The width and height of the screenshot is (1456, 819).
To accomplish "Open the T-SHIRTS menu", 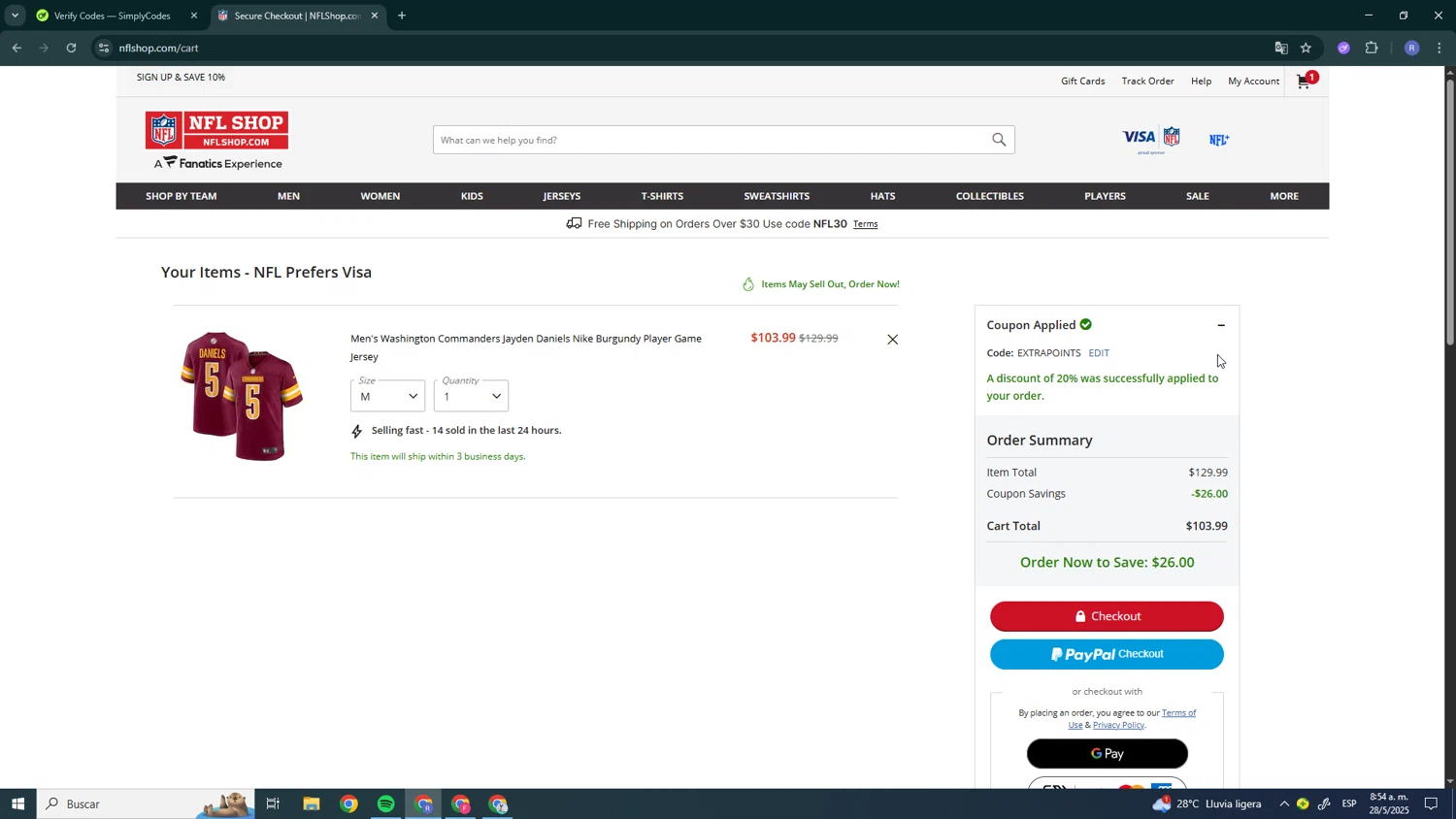I will (x=662, y=196).
